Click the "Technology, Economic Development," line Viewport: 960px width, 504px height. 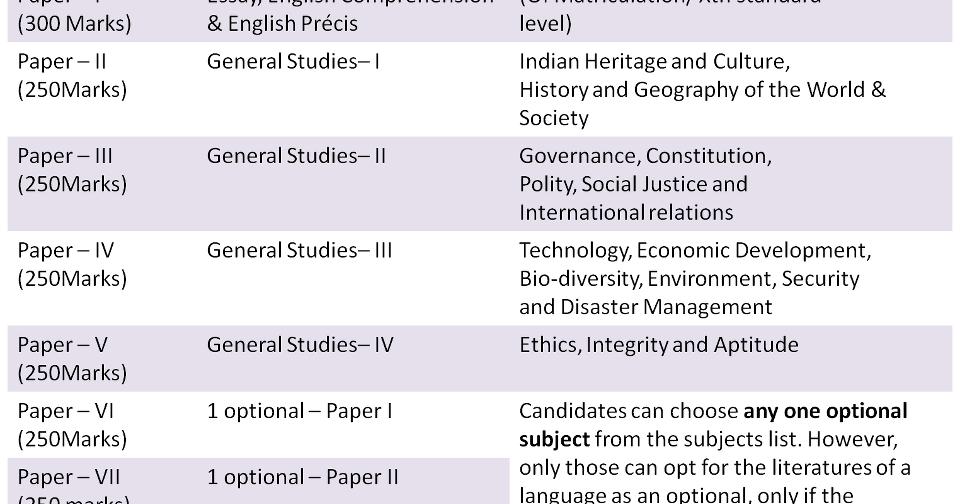[x=695, y=250]
